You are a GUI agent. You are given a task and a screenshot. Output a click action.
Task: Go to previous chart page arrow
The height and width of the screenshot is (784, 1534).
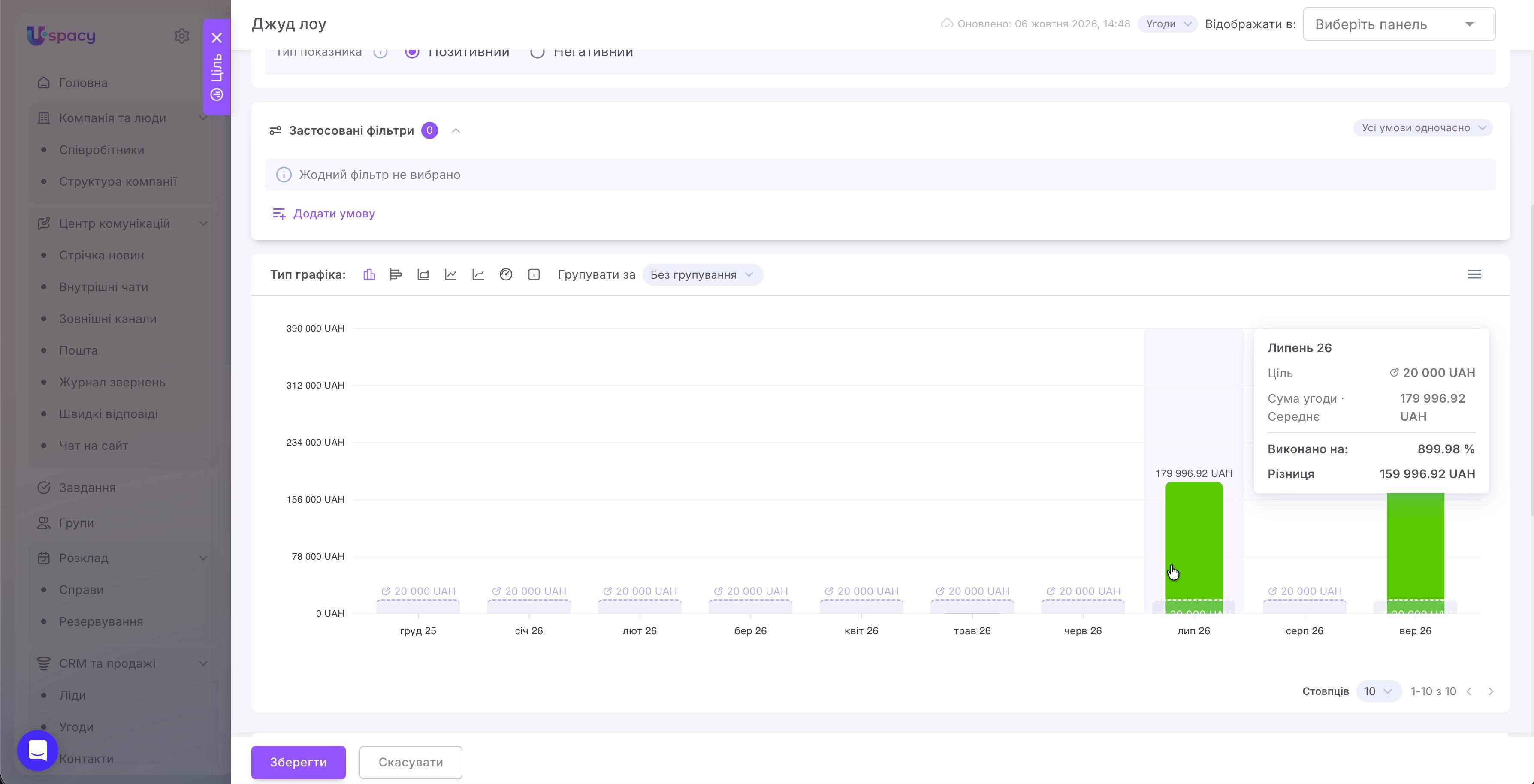click(1469, 691)
